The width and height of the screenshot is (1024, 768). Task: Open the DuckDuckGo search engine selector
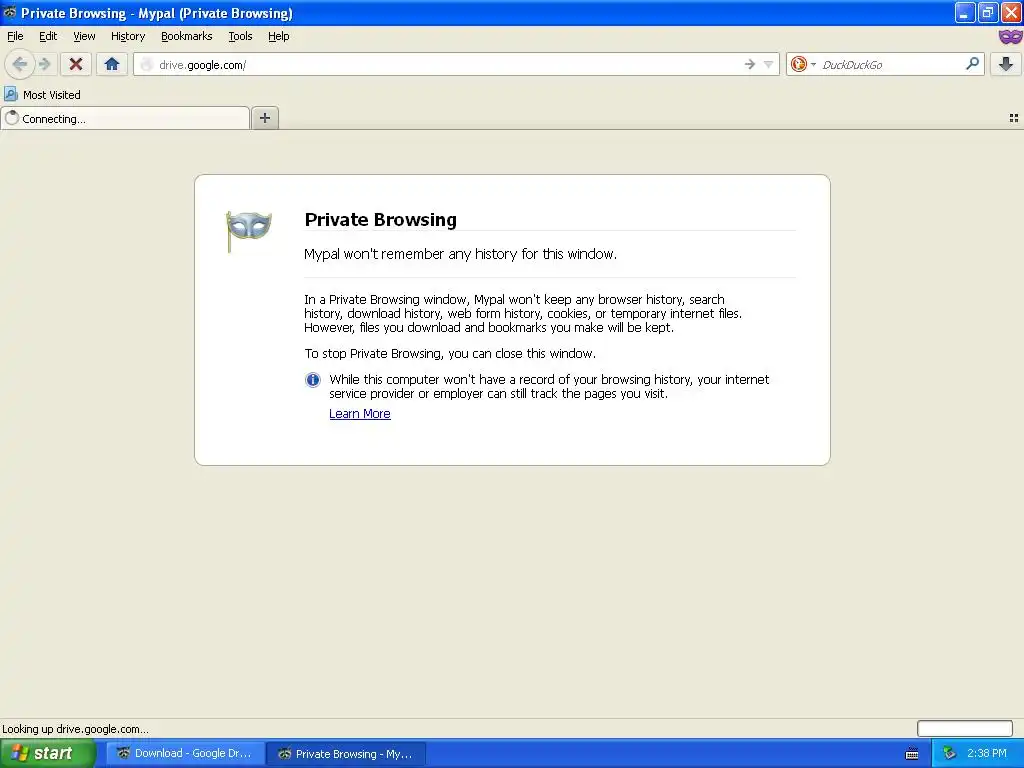803,64
